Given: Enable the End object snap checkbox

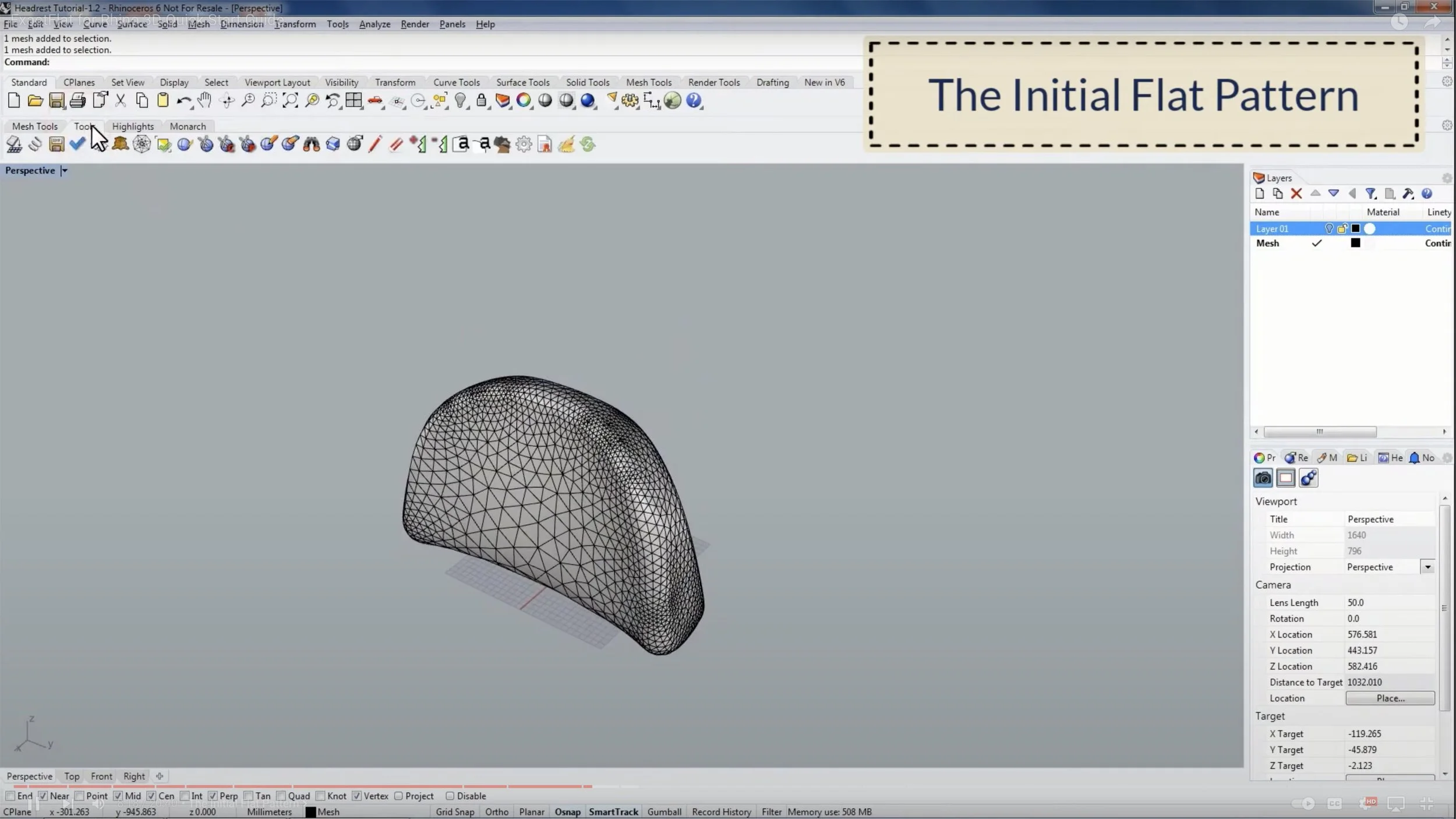Looking at the screenshot, I should click(10, 795).
